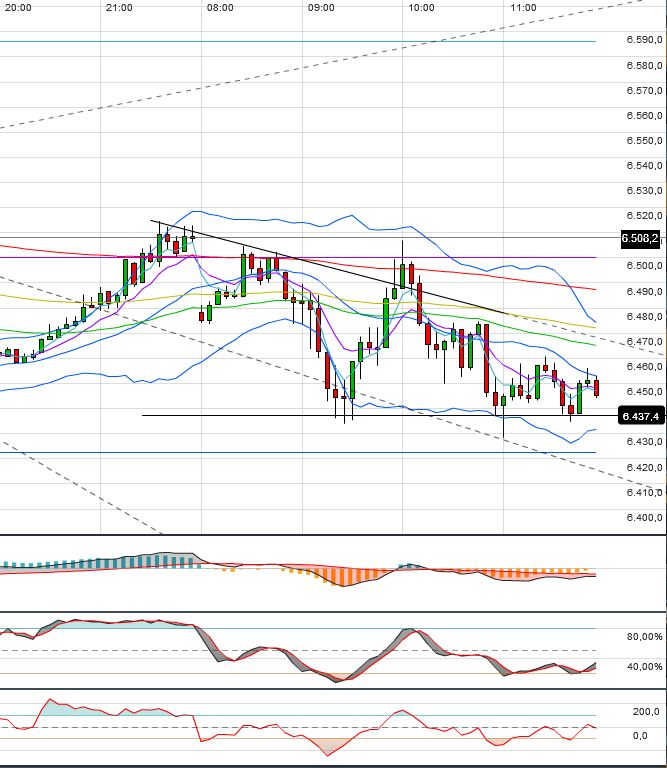
Task: Click the 6.570,0 price axis value
Action: [644, 90]
